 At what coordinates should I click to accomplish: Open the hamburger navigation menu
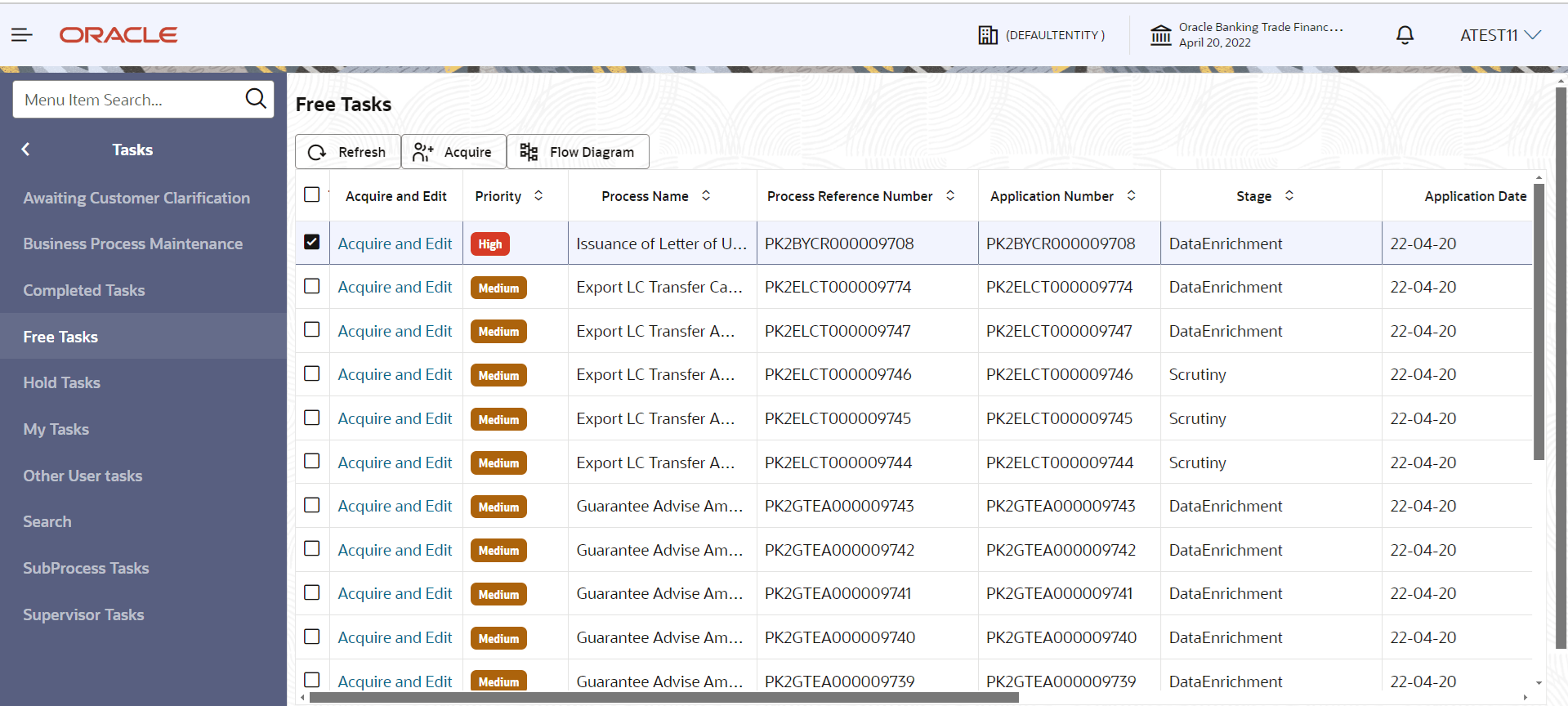[x=22, y=35]
